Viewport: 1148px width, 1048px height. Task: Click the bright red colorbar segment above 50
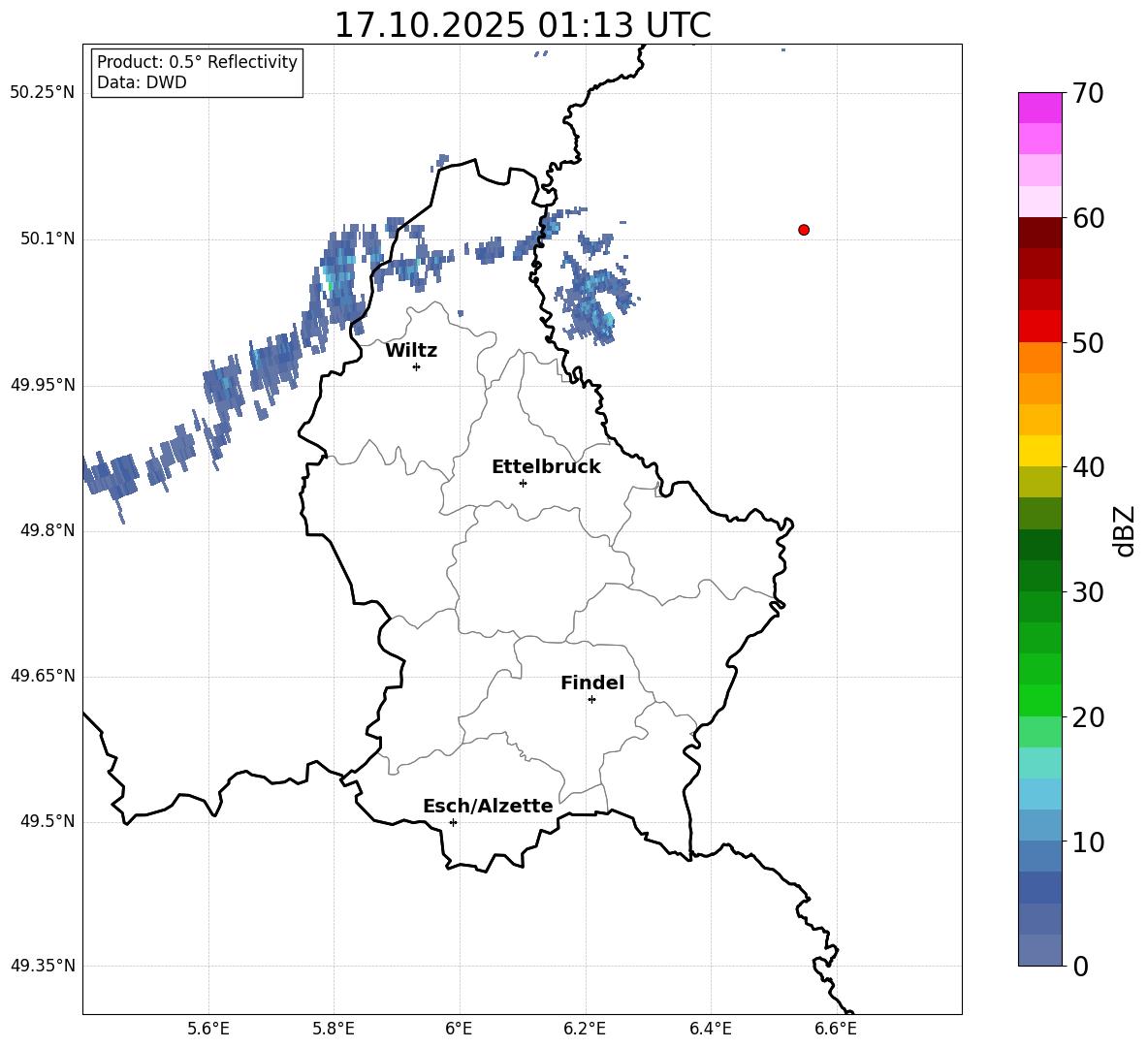(x=1040, y=327)
